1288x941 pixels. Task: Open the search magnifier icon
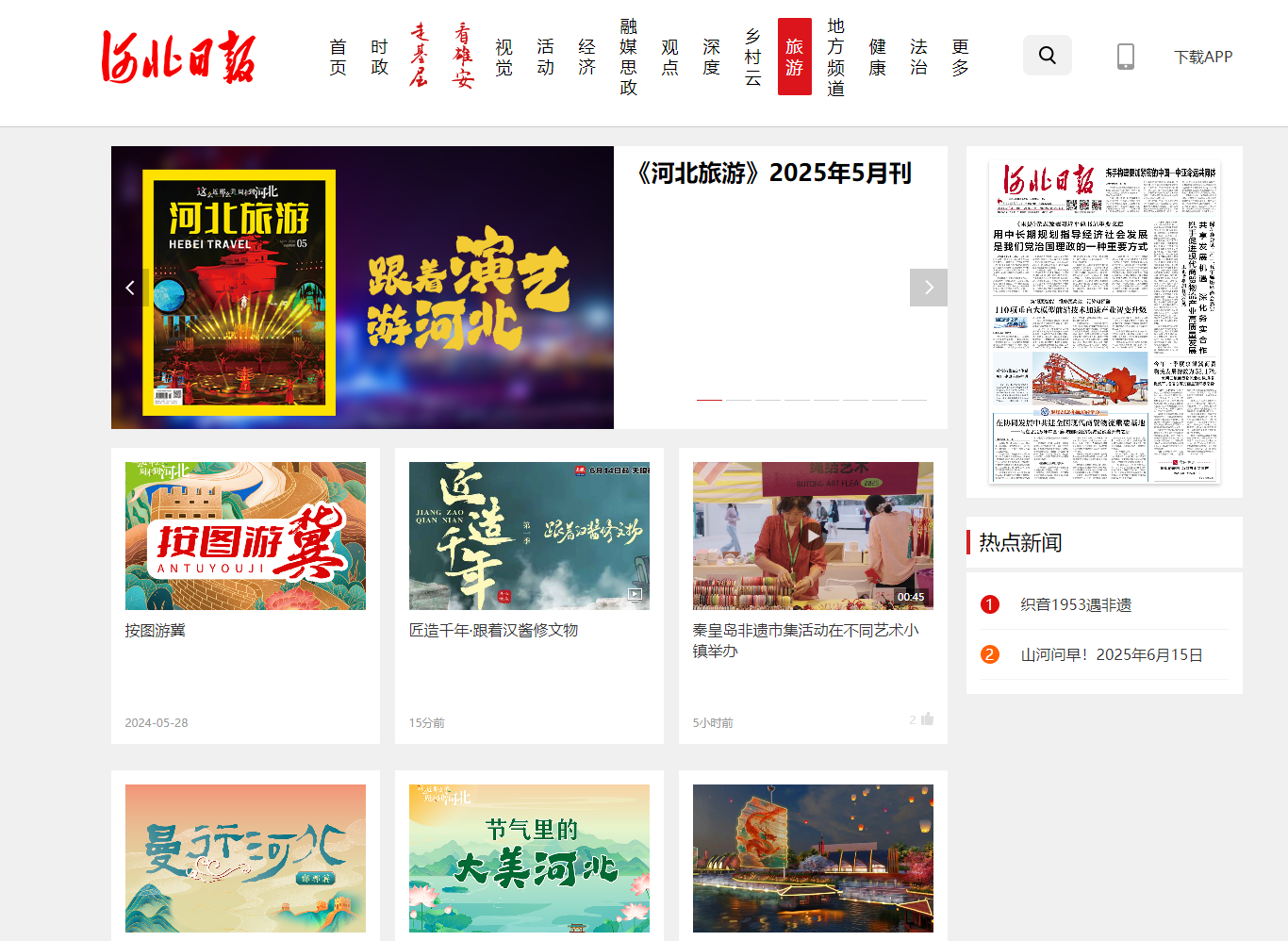pyautogui.click(x=1048, y=56)
